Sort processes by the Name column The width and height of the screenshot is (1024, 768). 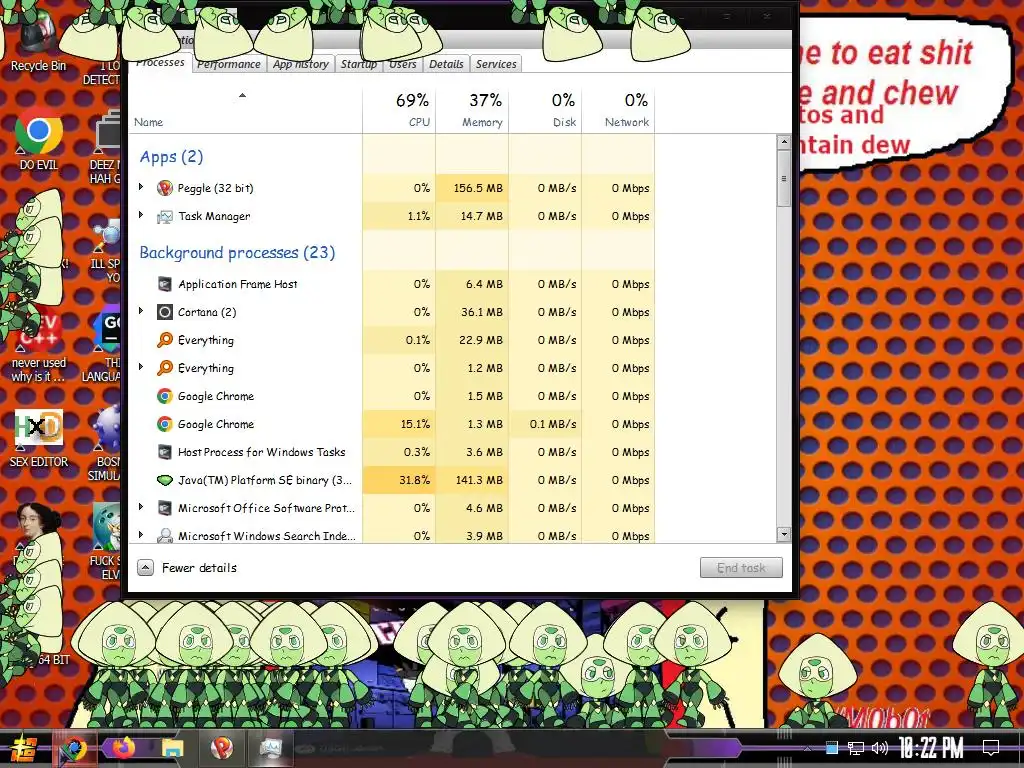246,111
